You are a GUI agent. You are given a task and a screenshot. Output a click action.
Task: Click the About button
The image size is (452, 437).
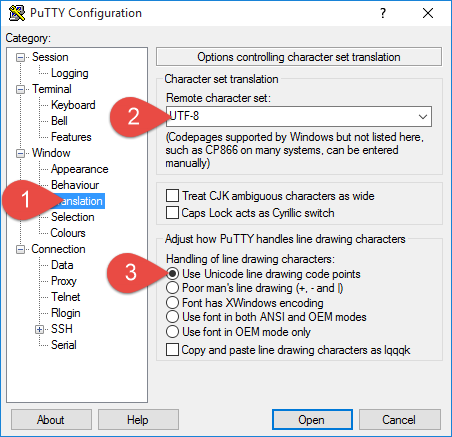pos(51,420)
